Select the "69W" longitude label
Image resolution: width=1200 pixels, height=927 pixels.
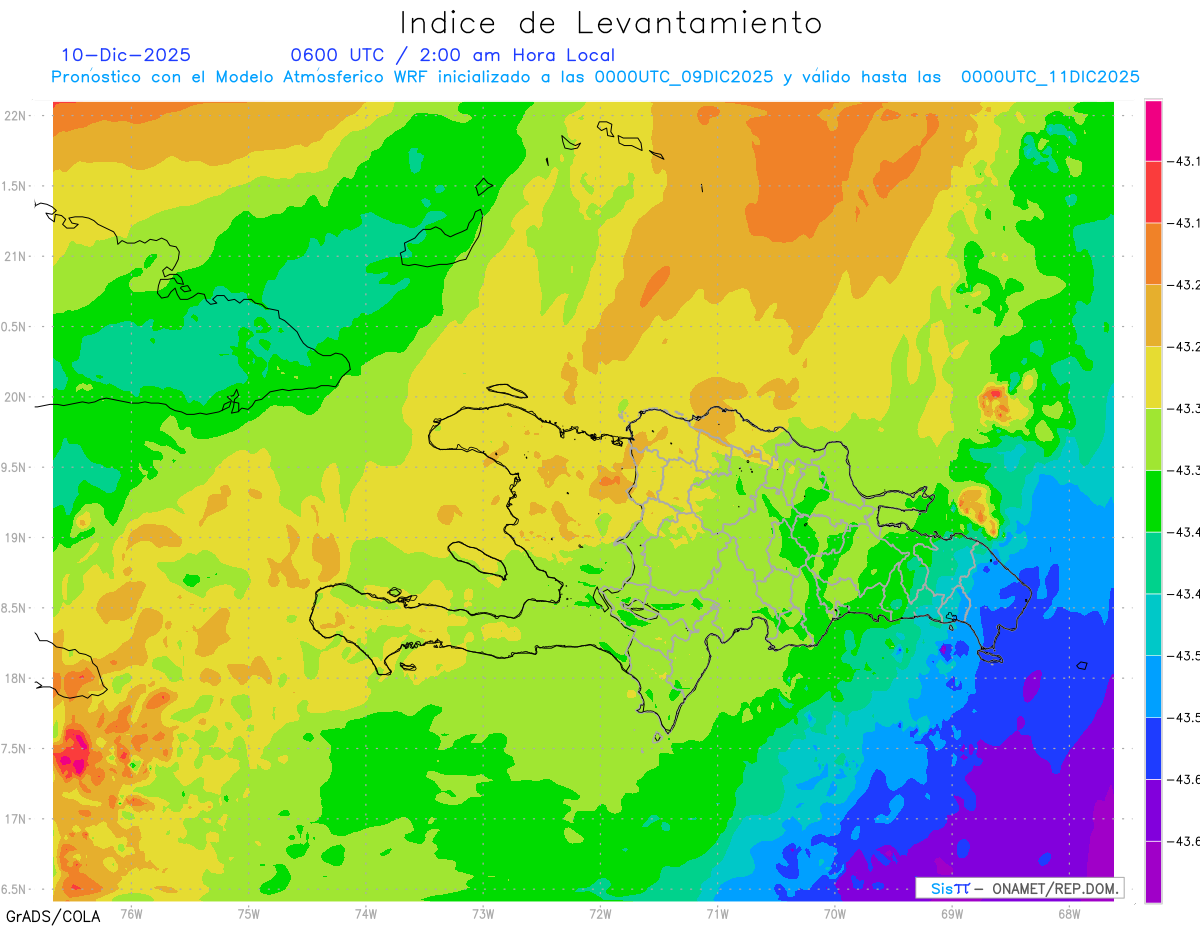(952, 913)
